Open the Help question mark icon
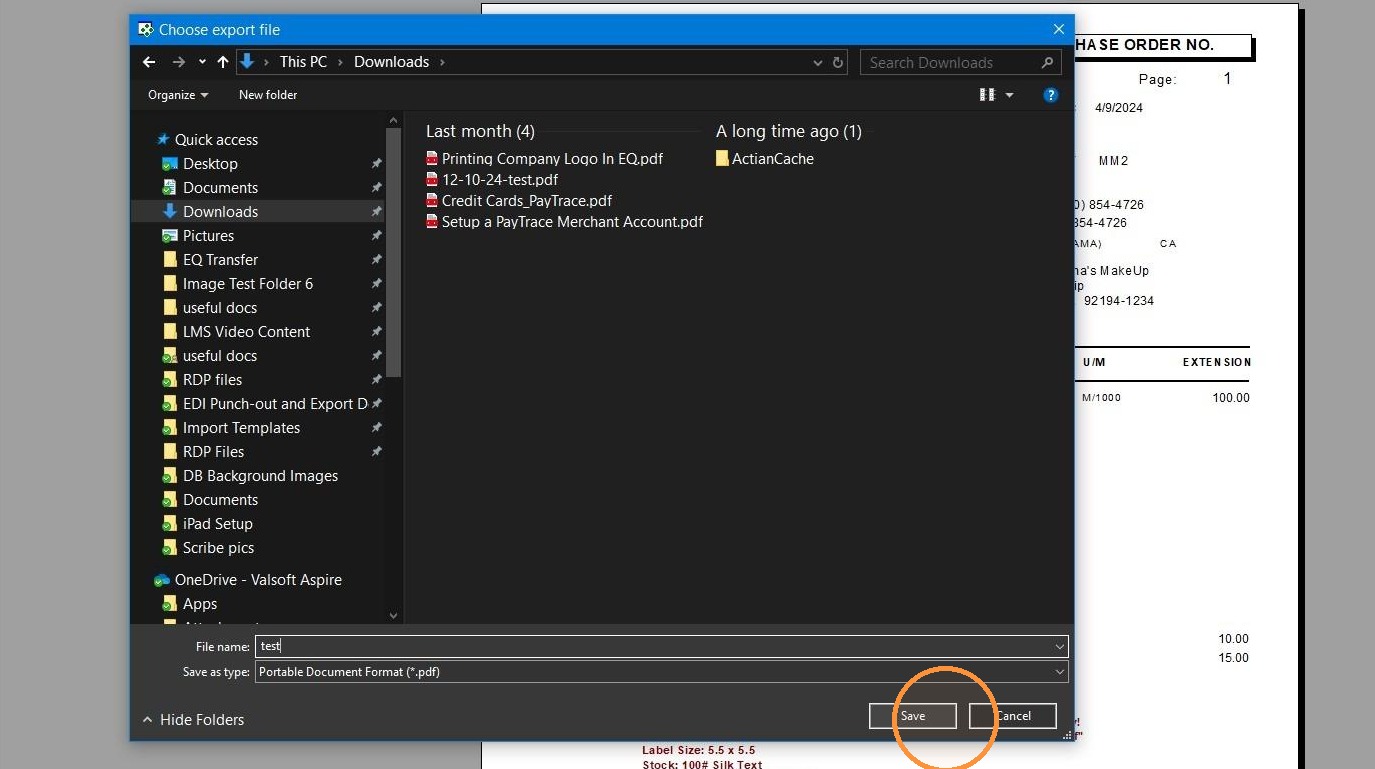 click(1050, 95)
